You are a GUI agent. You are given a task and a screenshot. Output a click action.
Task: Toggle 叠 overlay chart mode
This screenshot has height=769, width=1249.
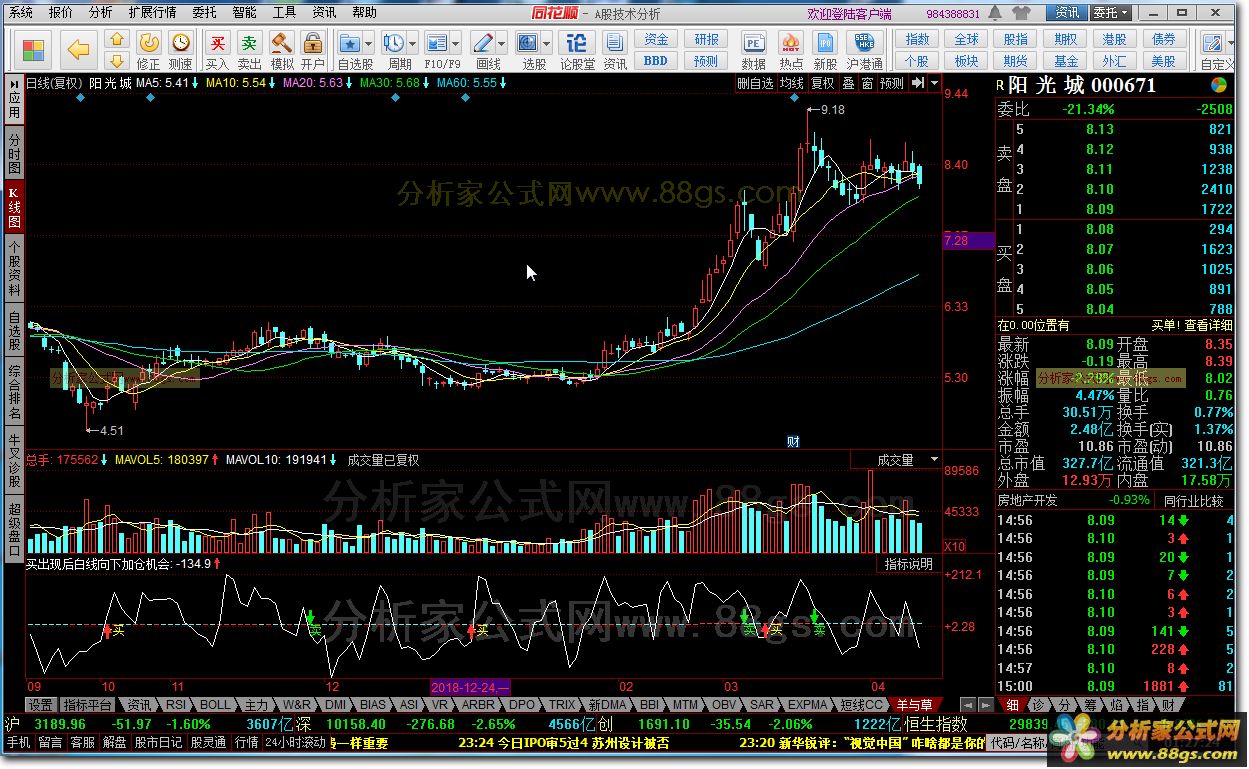coord(848,84)
